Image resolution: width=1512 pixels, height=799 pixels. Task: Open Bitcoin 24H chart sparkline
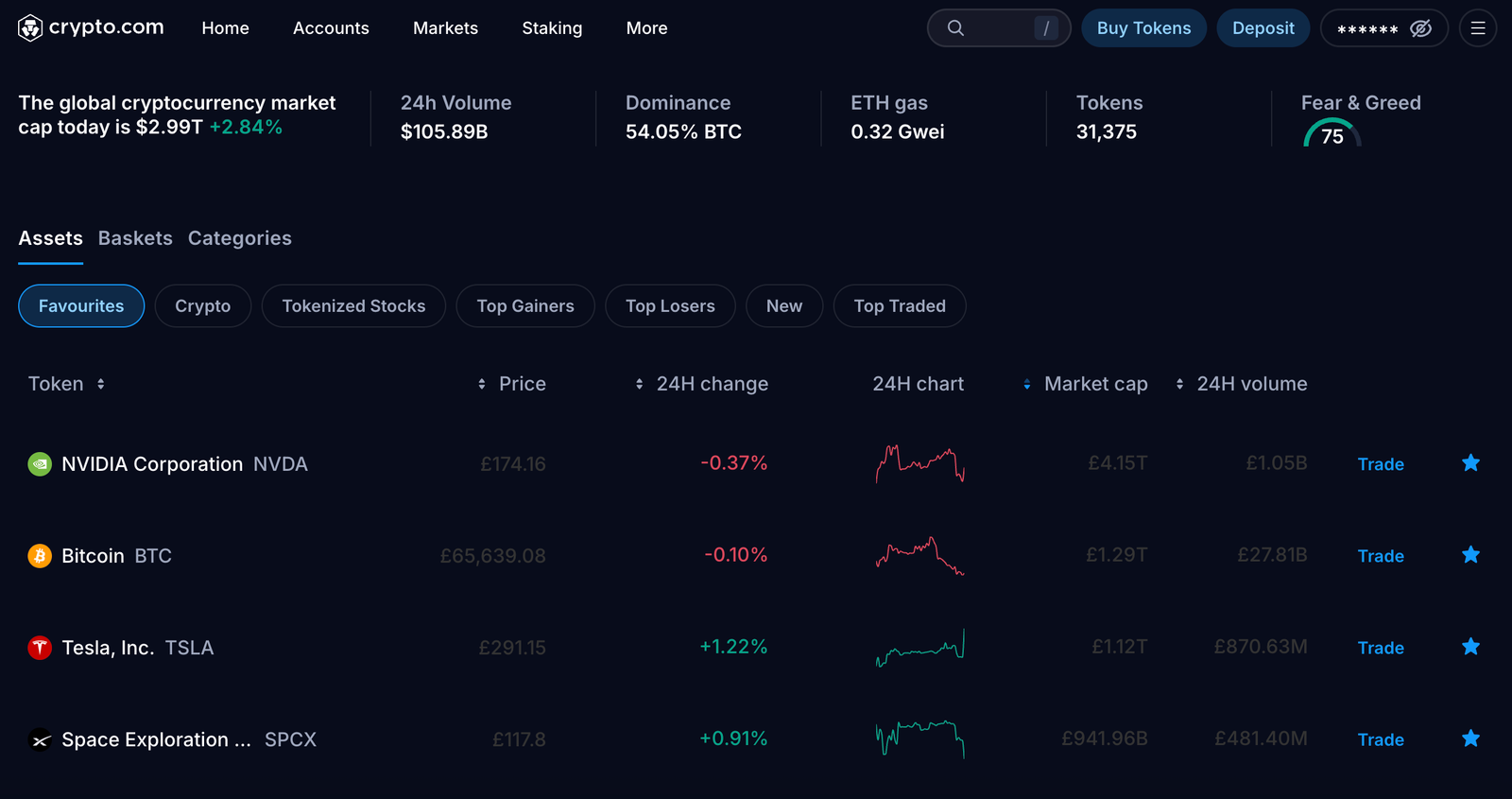pos(919,555)
